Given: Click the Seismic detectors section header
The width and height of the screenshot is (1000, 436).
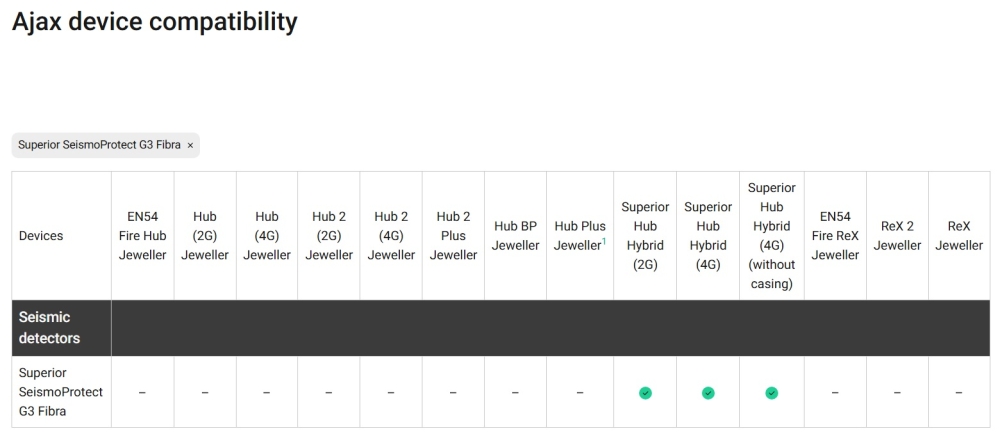Looking at the screenshot, I should tap(50, 327).
